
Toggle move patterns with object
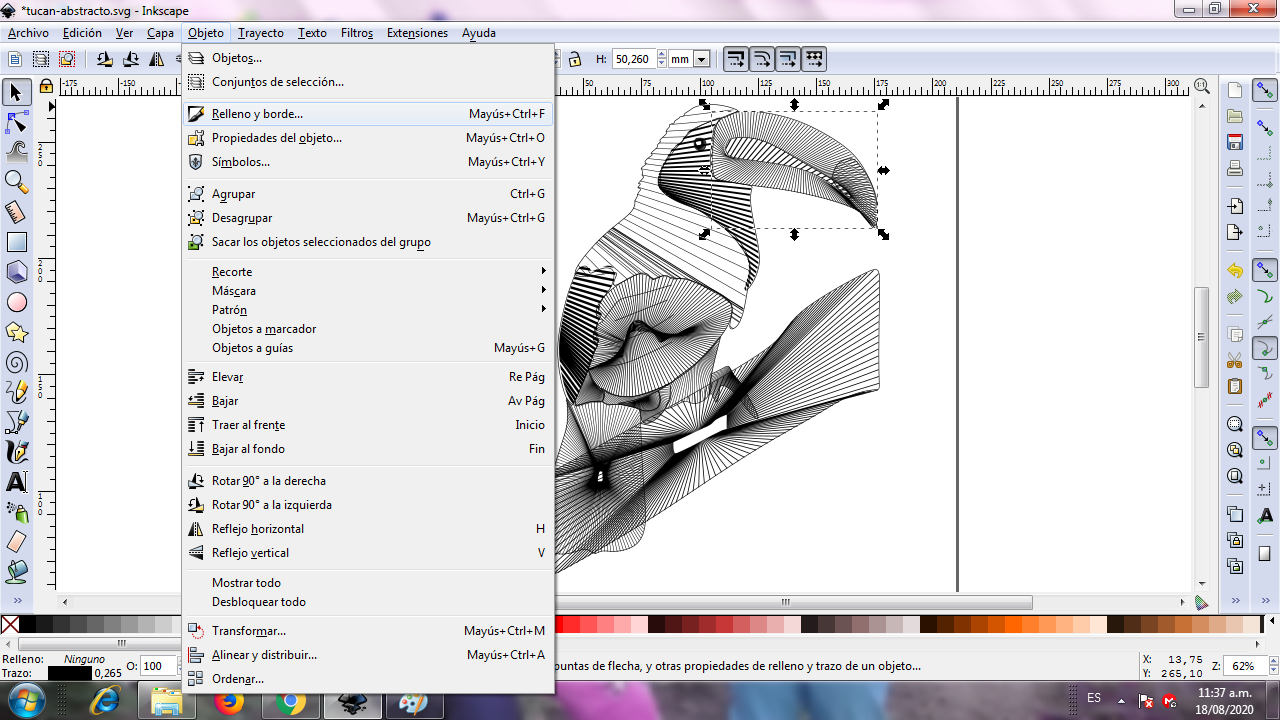814,59
